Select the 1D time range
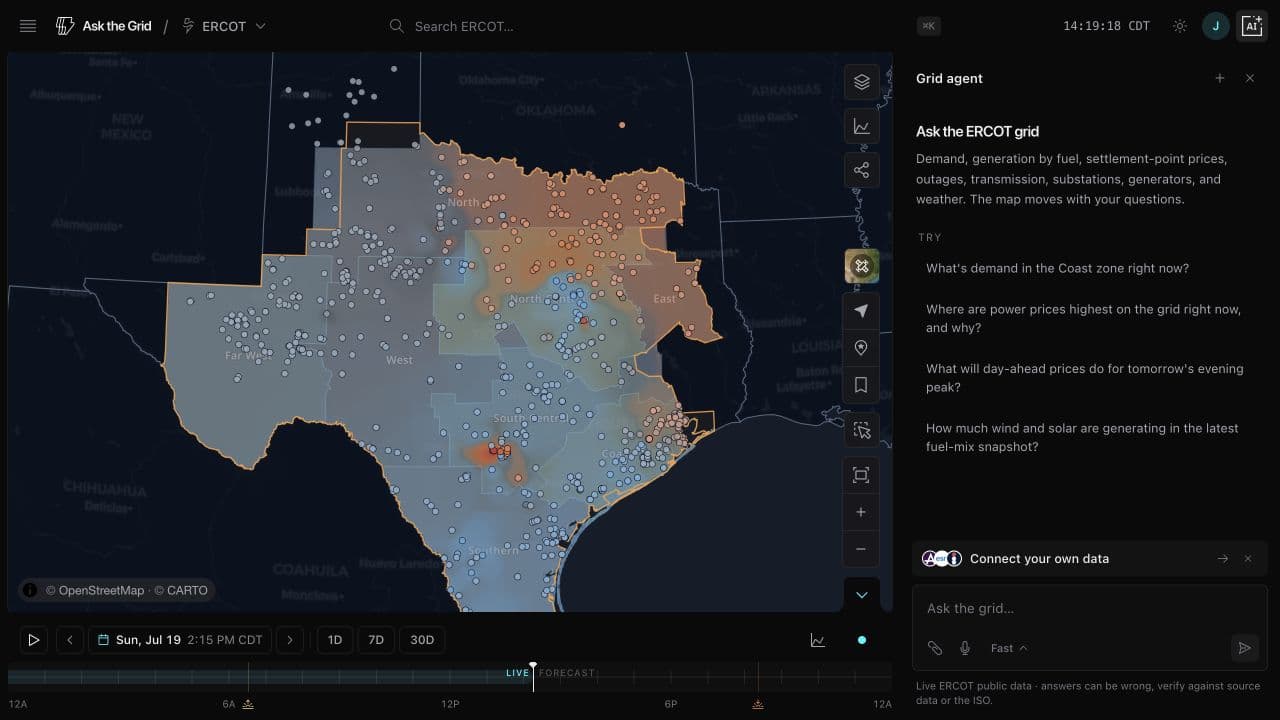This screenshot has height=720, width=1280. [335, 640]
